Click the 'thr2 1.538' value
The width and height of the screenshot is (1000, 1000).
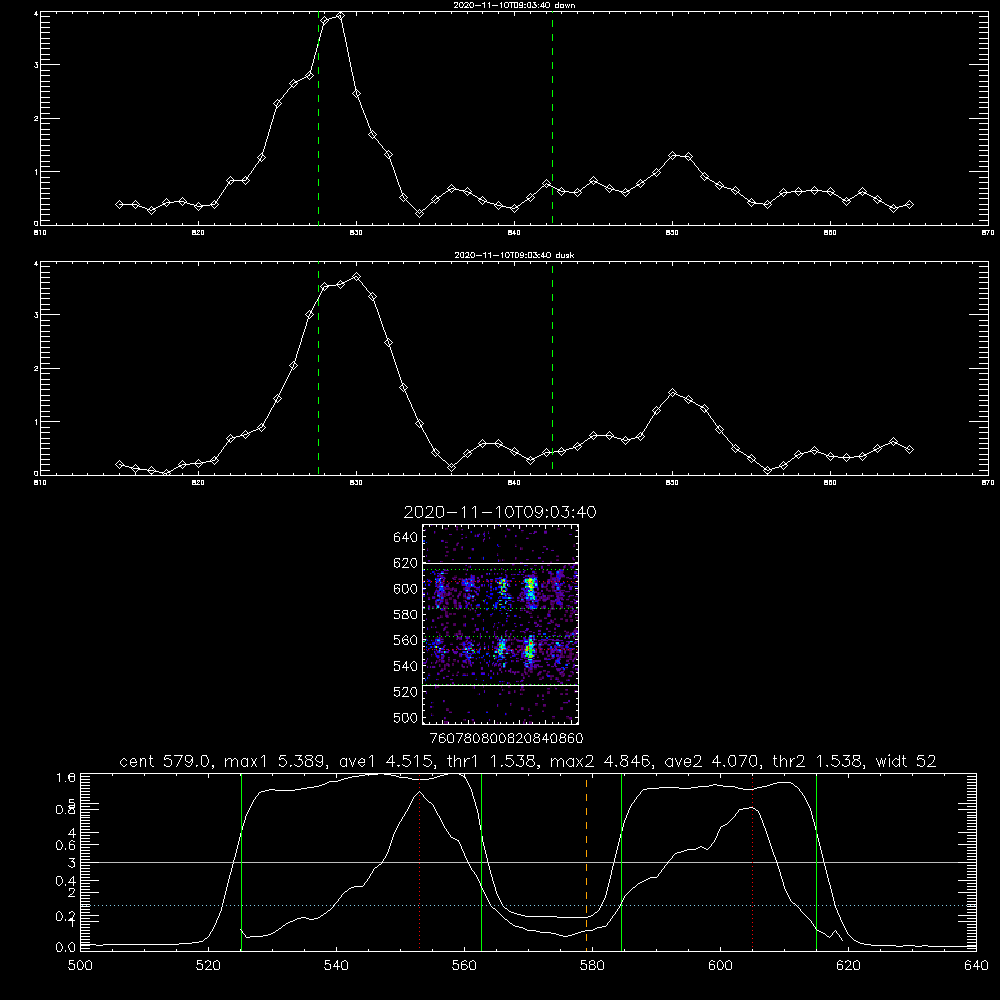point(818,761)
